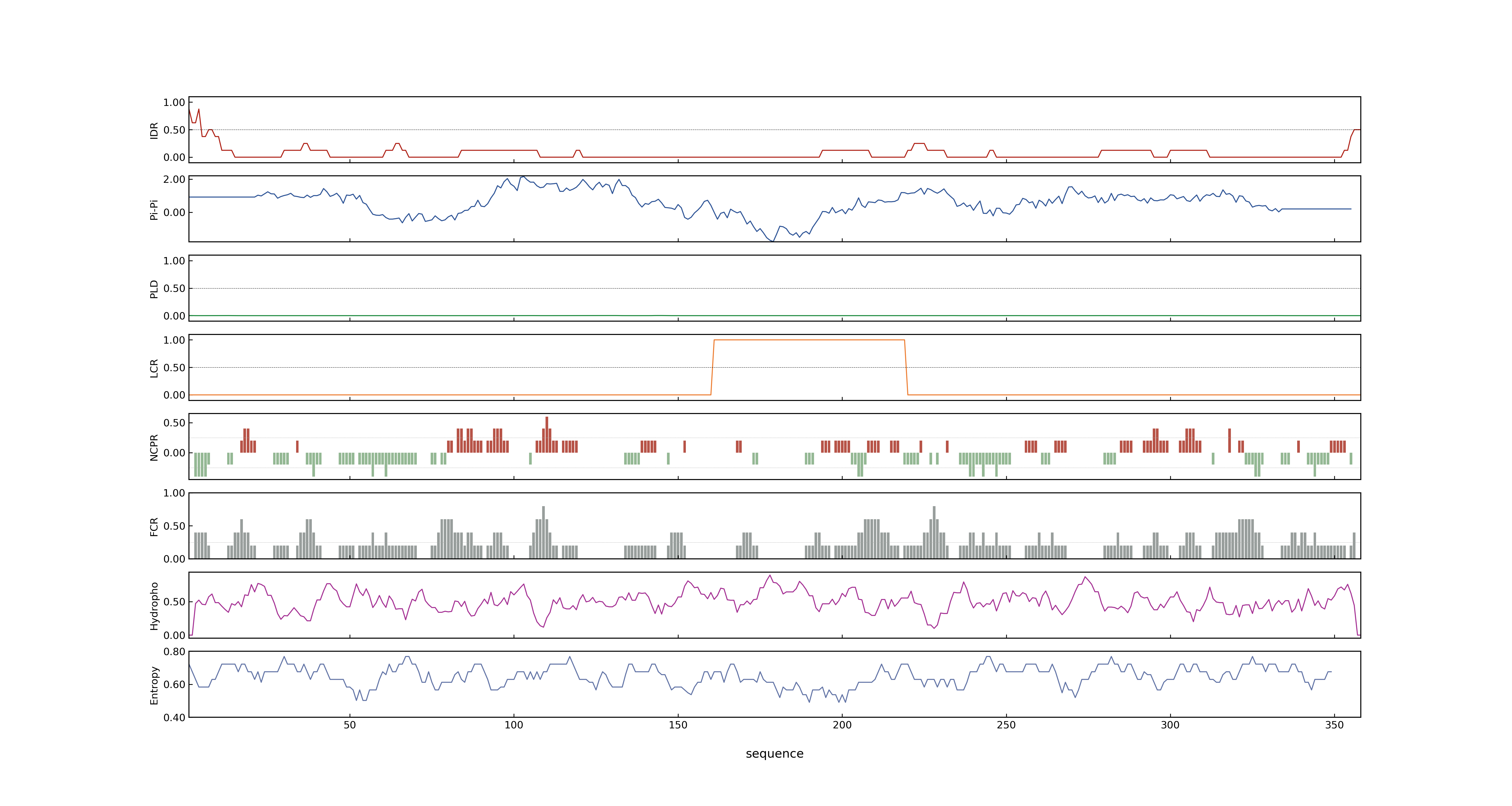1512x806 pixels.
Task: Click the 1.00 tick of PLD panel
Action: pyautogui.click(x=174, y=261)
